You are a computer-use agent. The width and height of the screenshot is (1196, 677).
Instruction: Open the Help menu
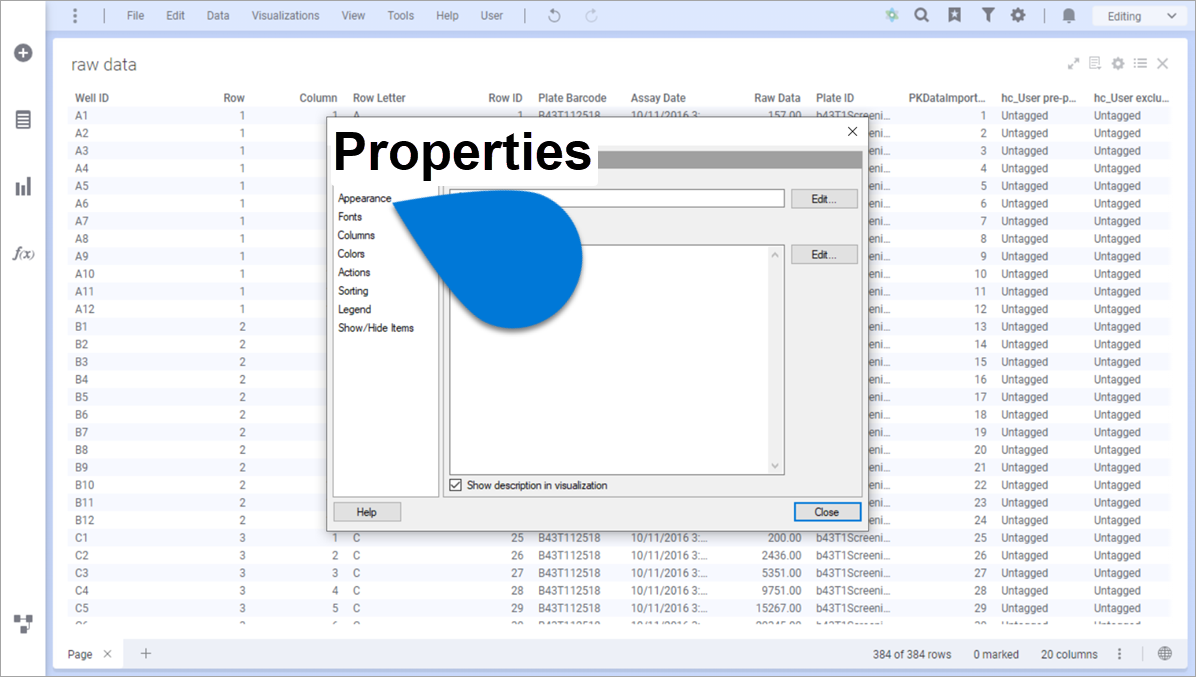(x=447, y=15)
